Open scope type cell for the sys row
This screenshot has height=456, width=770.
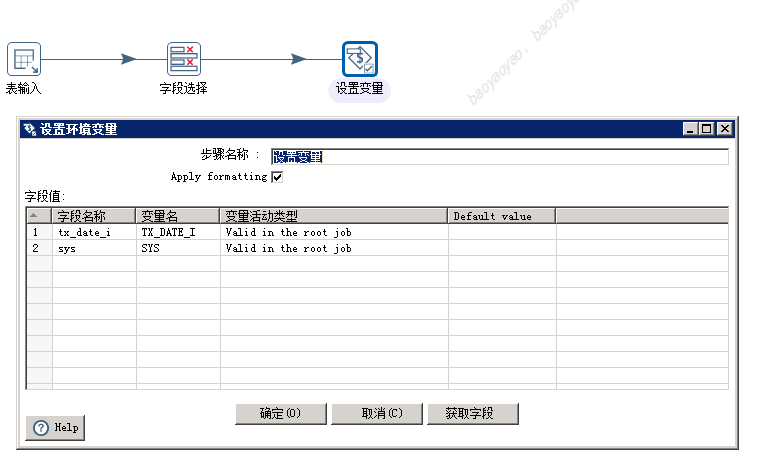pyautogui.click(x=334, y=248)
